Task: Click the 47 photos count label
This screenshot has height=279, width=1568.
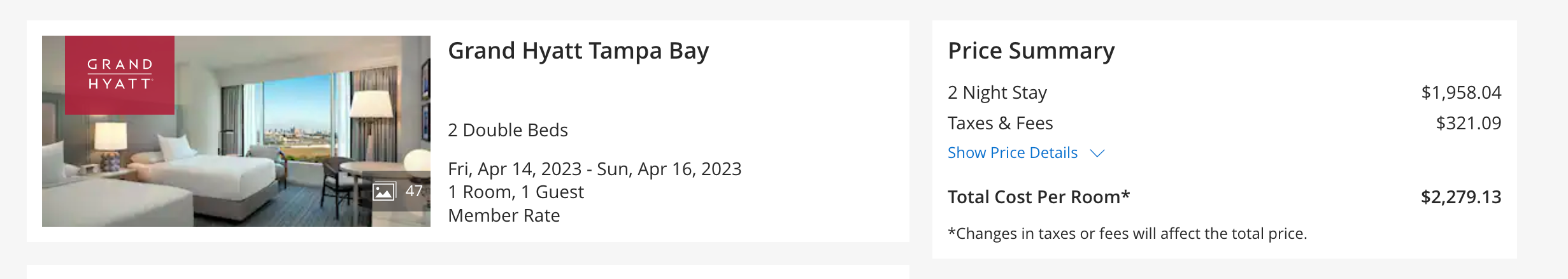Action: (x=414, y=191)
